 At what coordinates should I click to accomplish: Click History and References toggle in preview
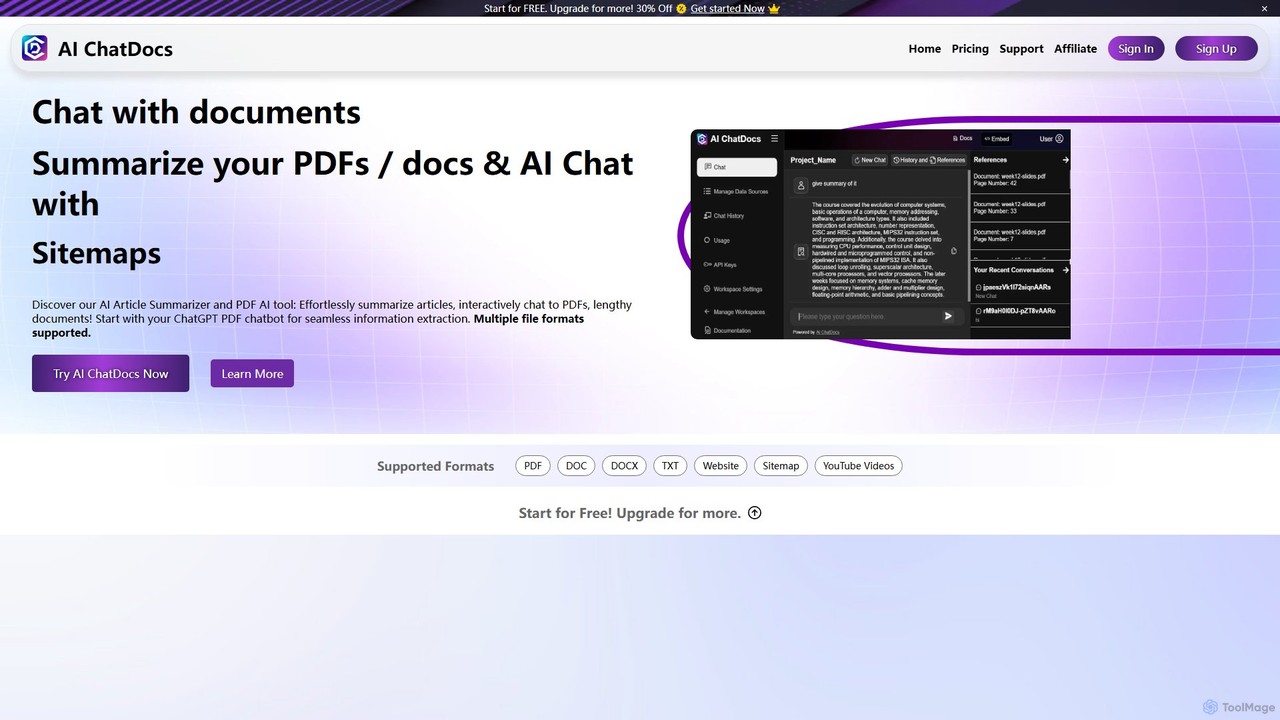coord(929,160)
